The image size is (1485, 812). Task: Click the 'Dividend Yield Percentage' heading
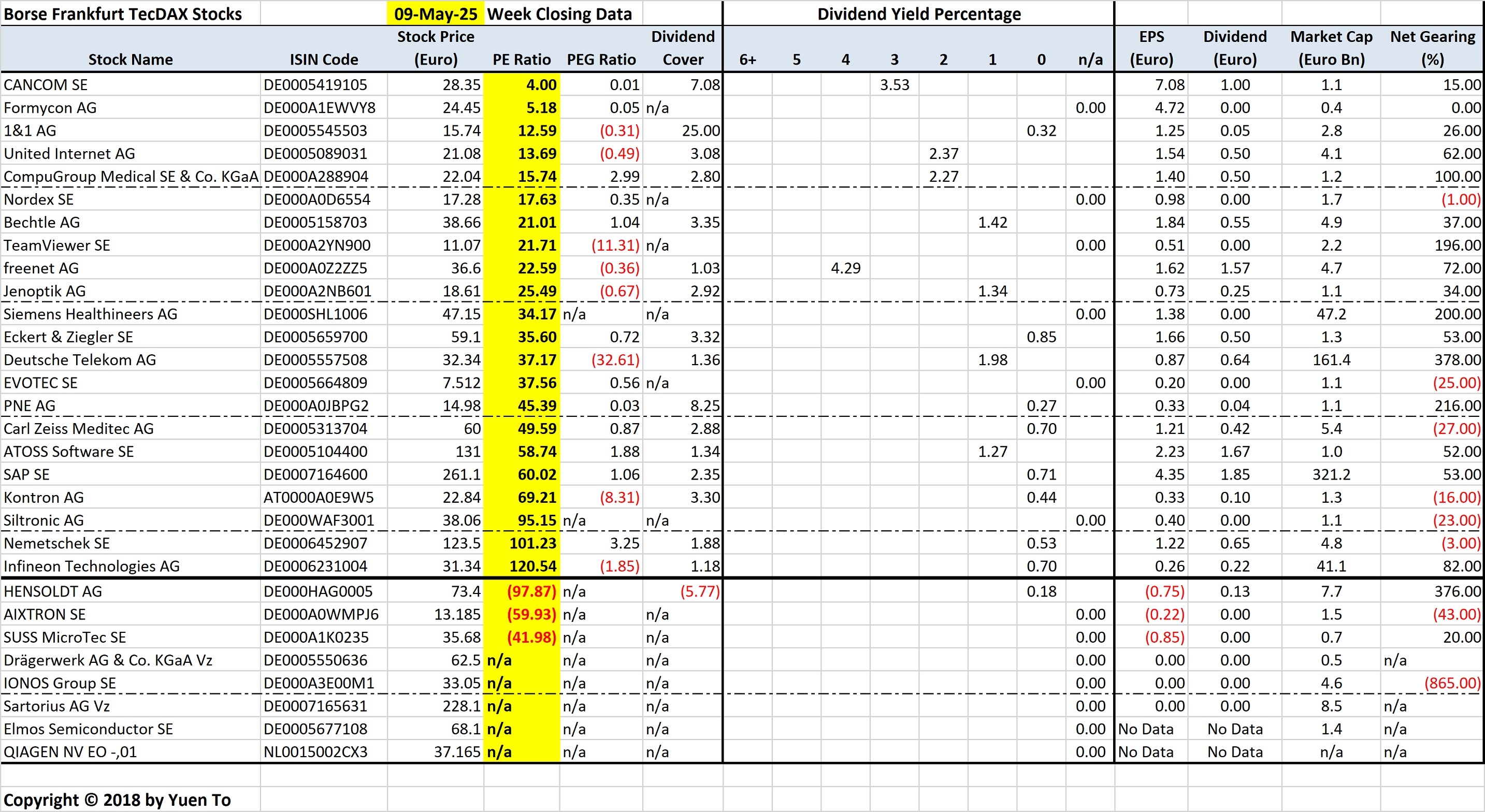[x=918, y=14]
